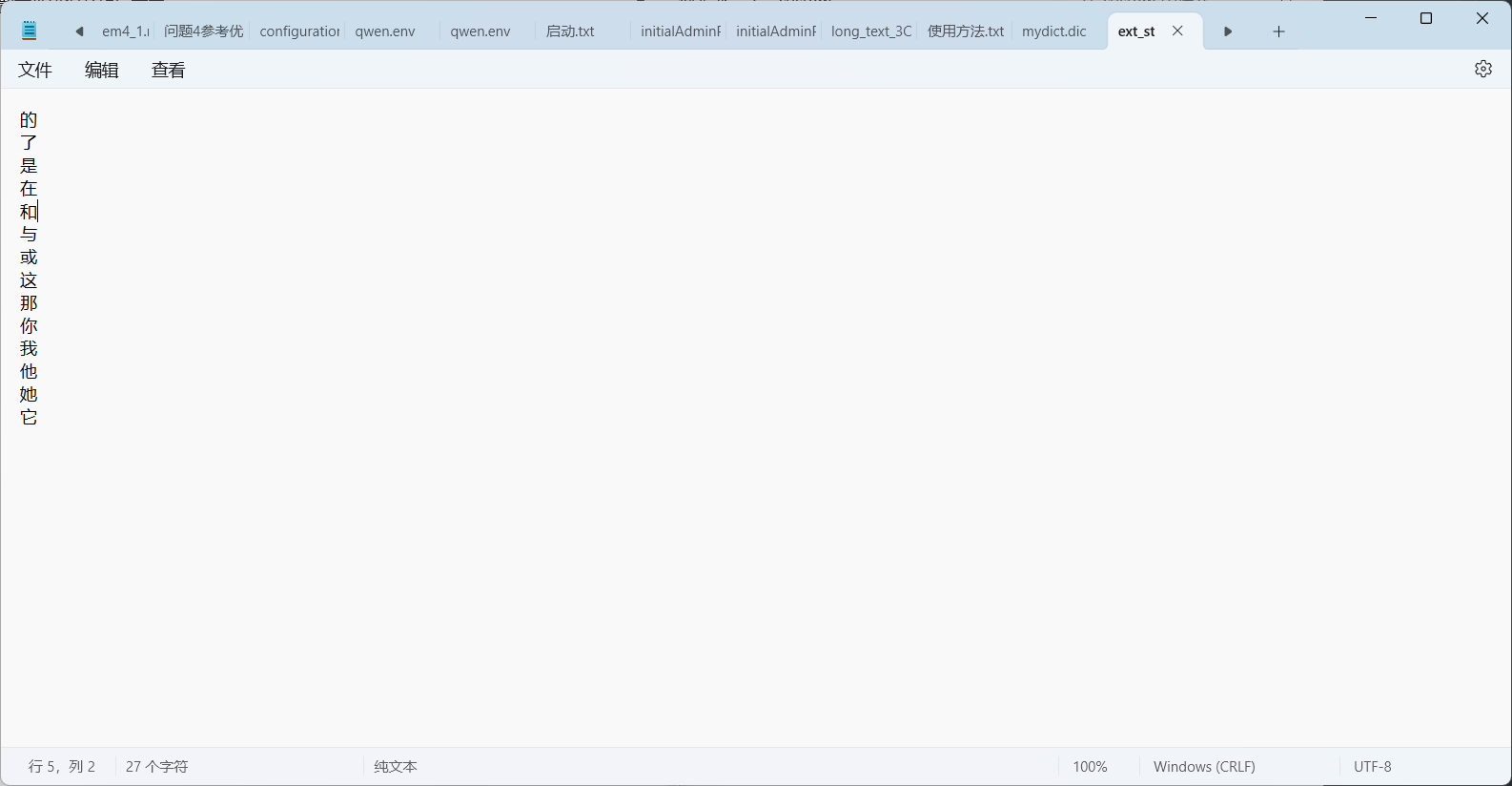Select the long_text_3C tab
The width and height of the screenshot is (1512, 786).
pyautogui.click(x=870, y=31)
